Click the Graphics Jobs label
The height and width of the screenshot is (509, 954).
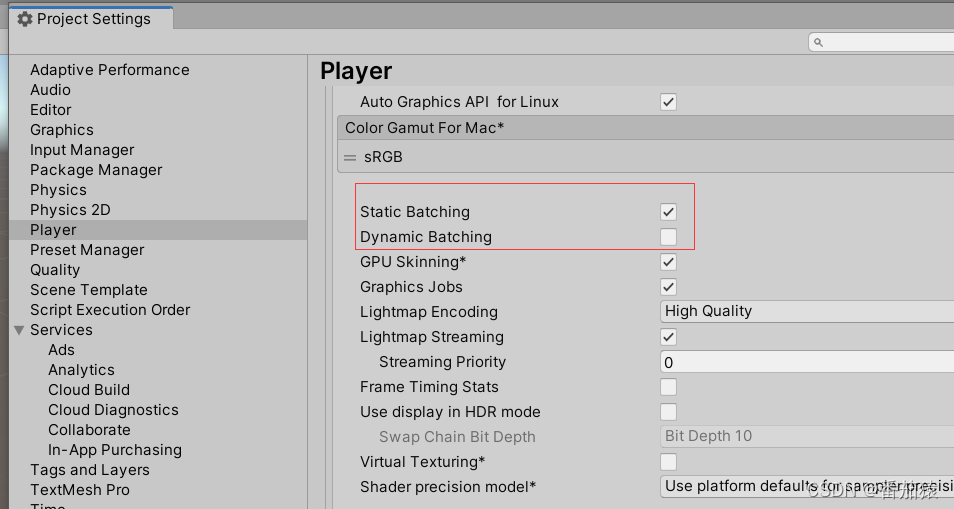411,287
